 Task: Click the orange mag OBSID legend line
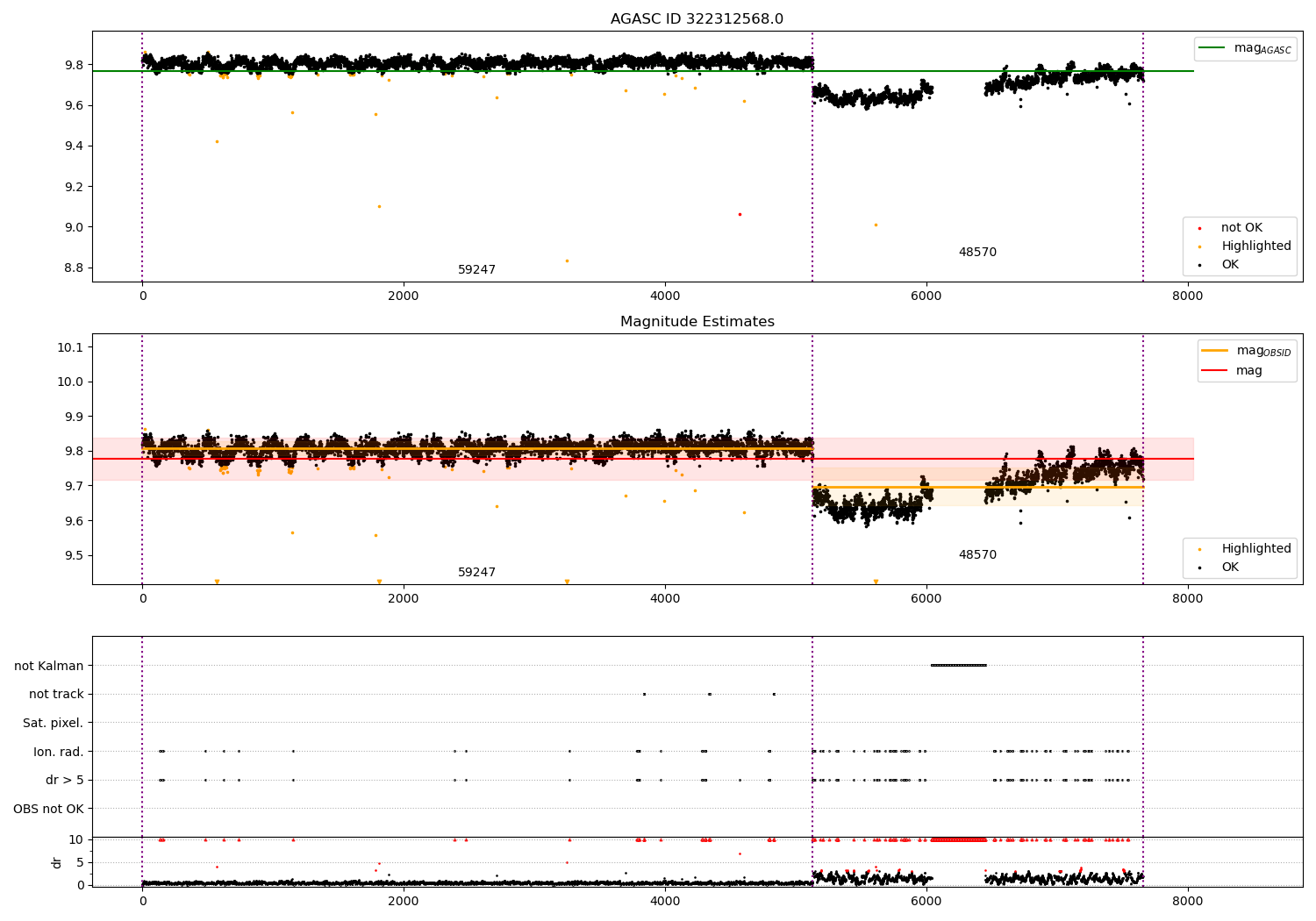(x=1215, y=351)
